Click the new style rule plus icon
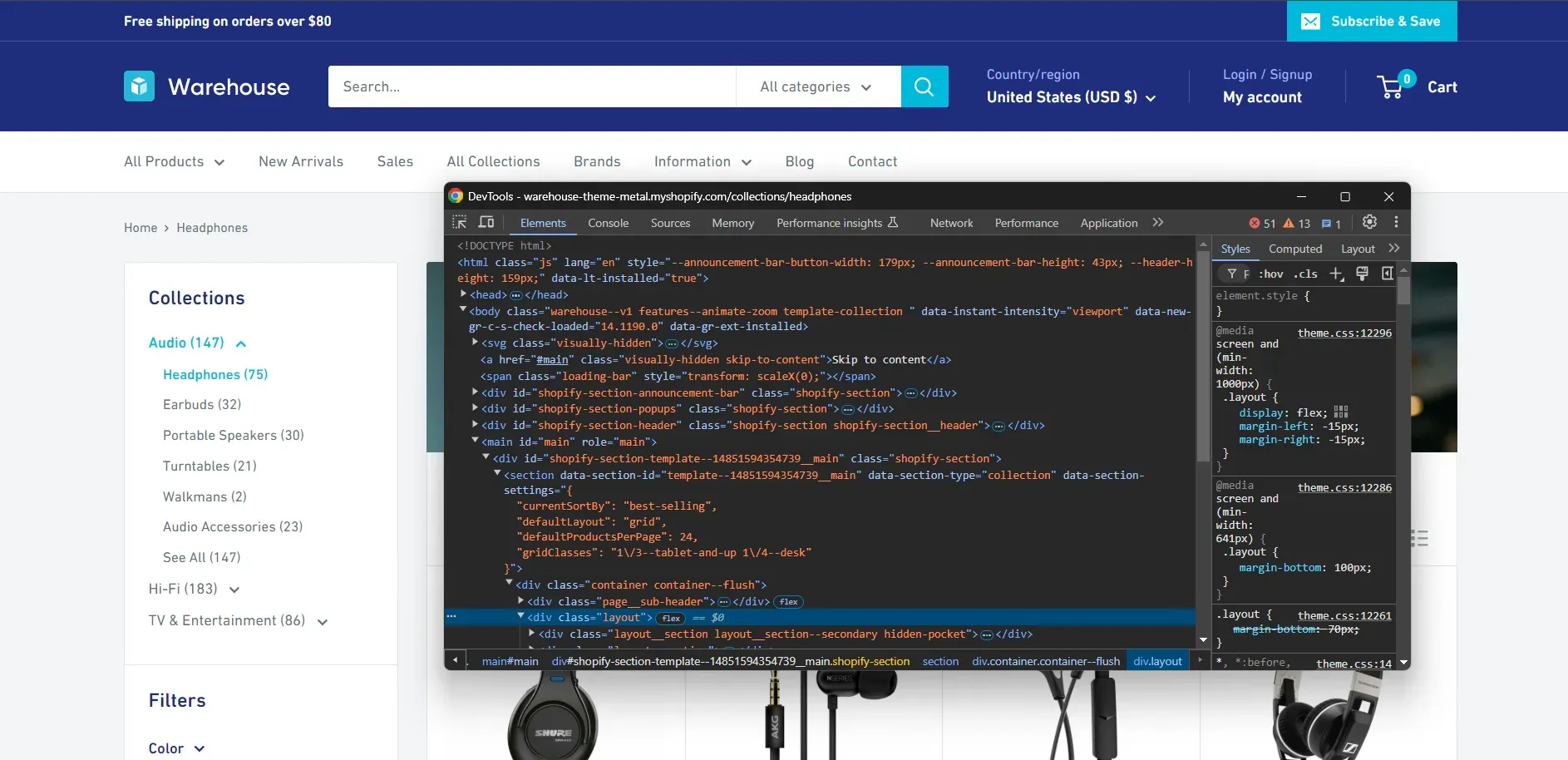The width and height of the screenshot is (1568, 760). (x=1336, y=274)
